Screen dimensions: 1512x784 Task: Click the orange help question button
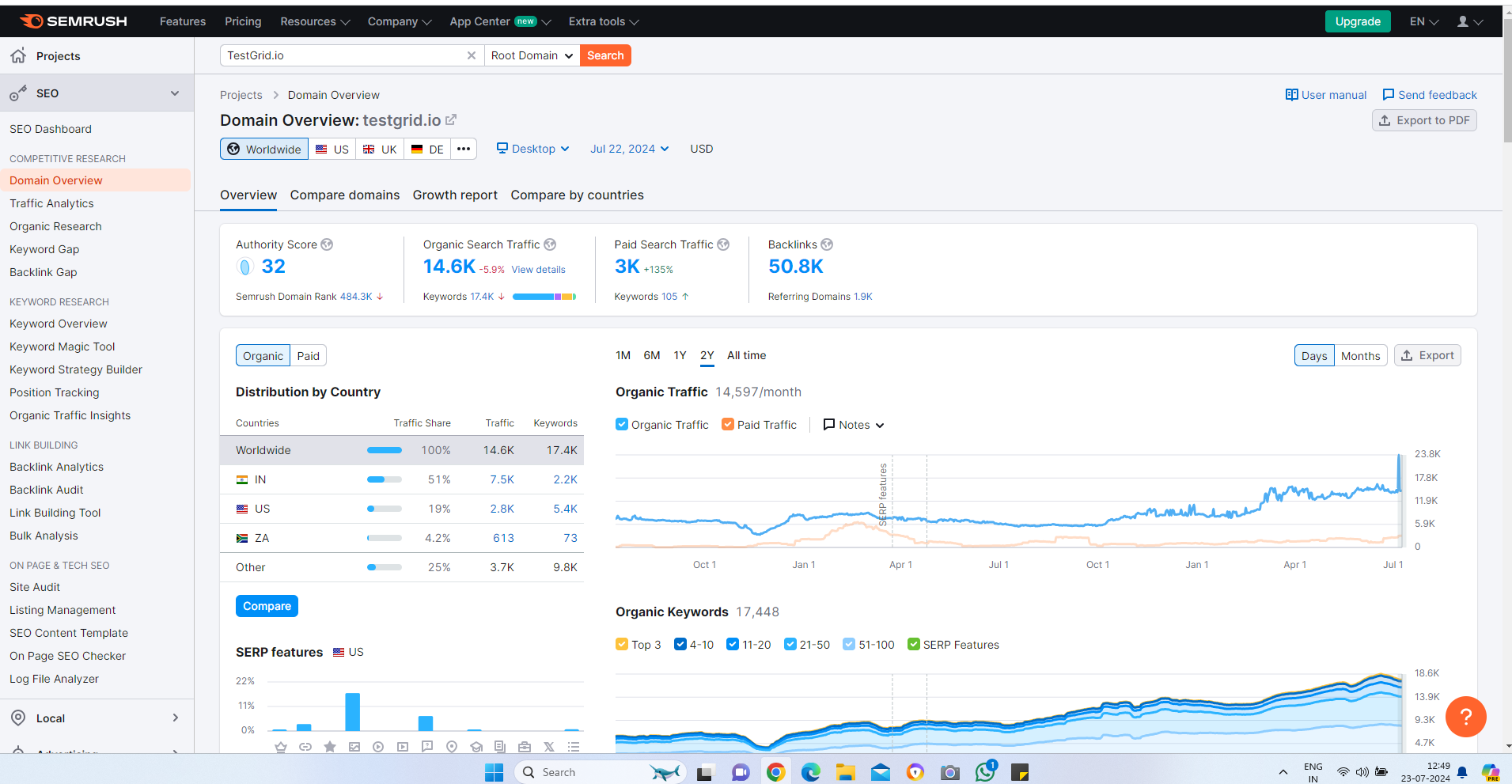point(1465,717)
